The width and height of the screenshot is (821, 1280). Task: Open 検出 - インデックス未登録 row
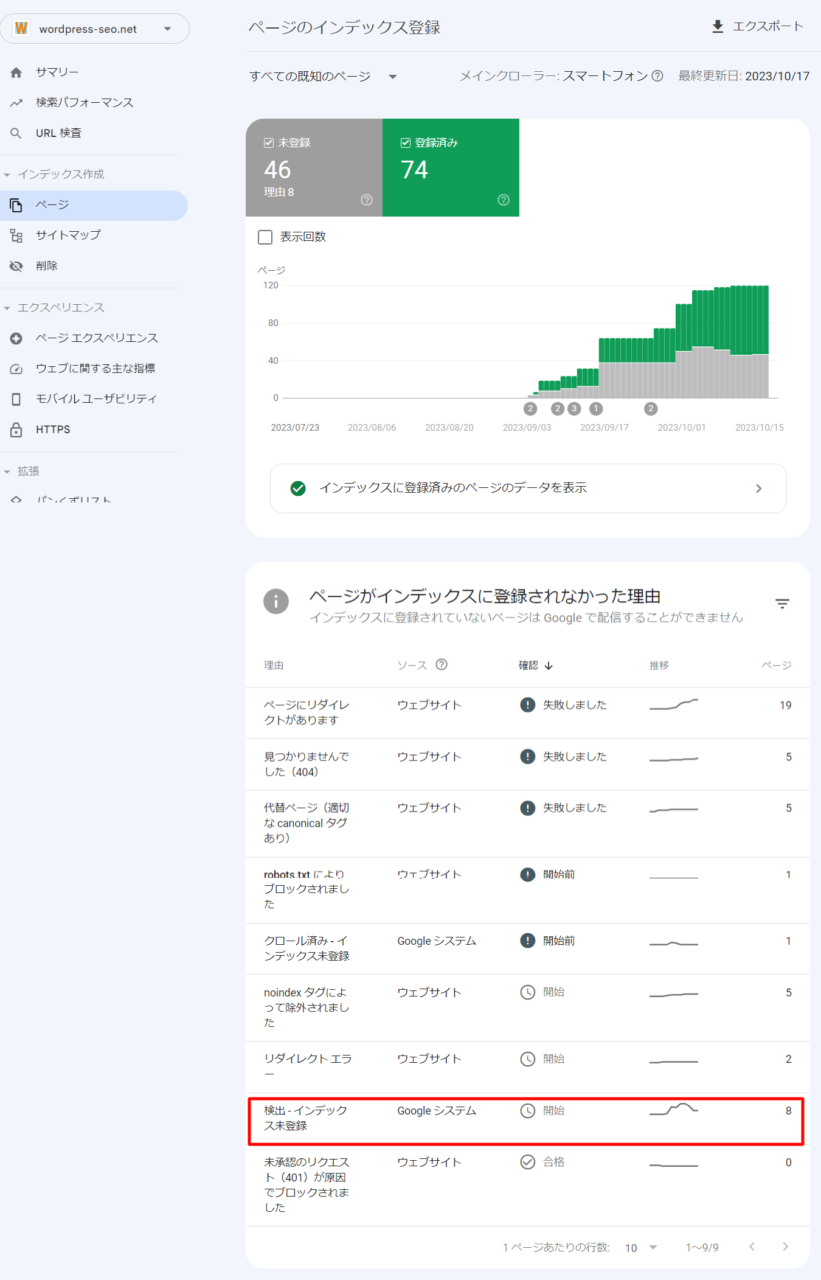pyautogui.click(x=528, y=1119)
